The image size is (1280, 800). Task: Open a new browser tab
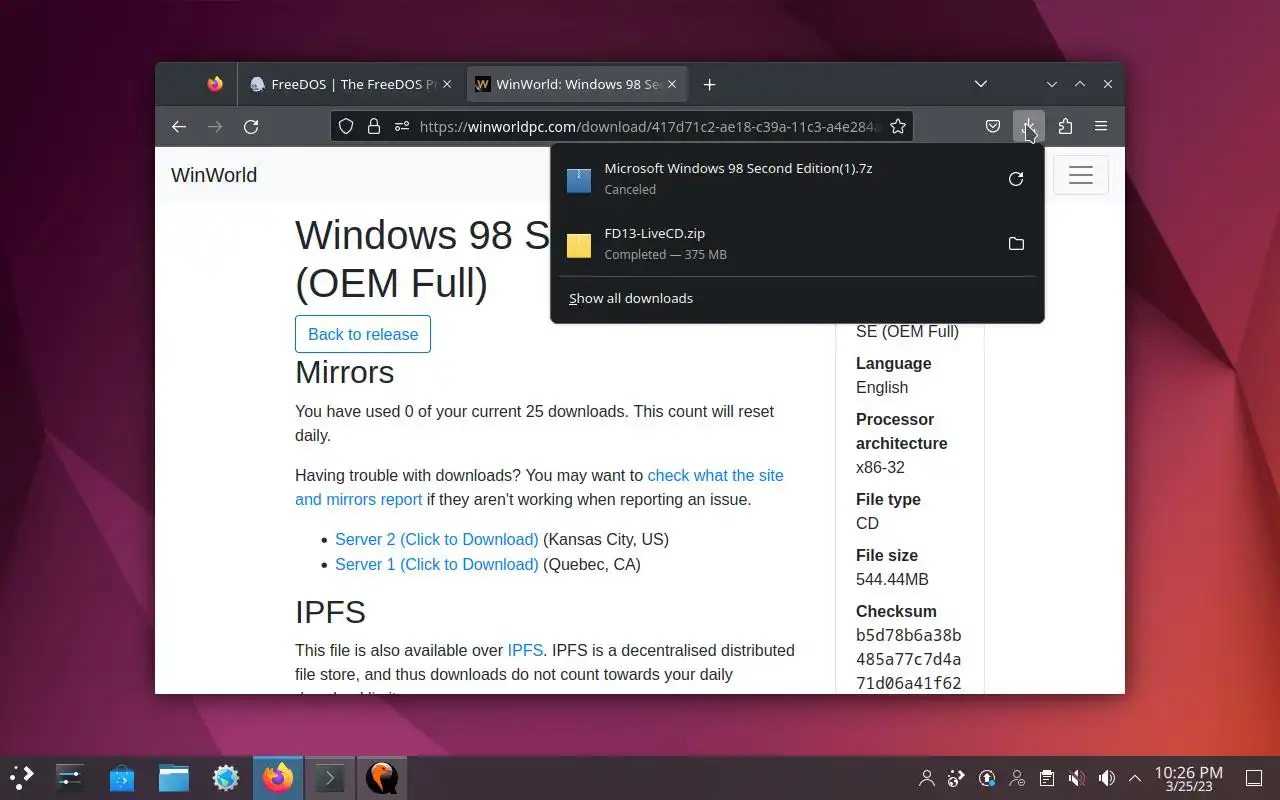click(709, 85)
